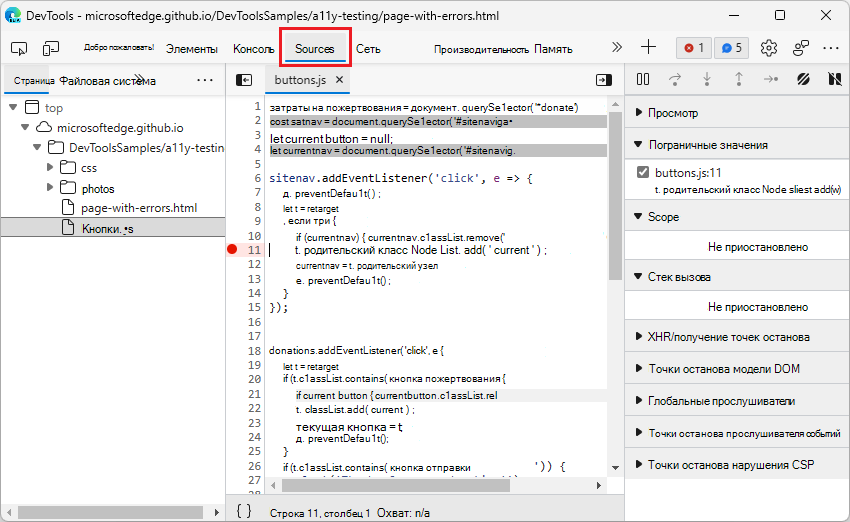Hide the debugger sidebar icon
Image resolution: width=850 pixels, height=522 pixels.
click(604, 80)
